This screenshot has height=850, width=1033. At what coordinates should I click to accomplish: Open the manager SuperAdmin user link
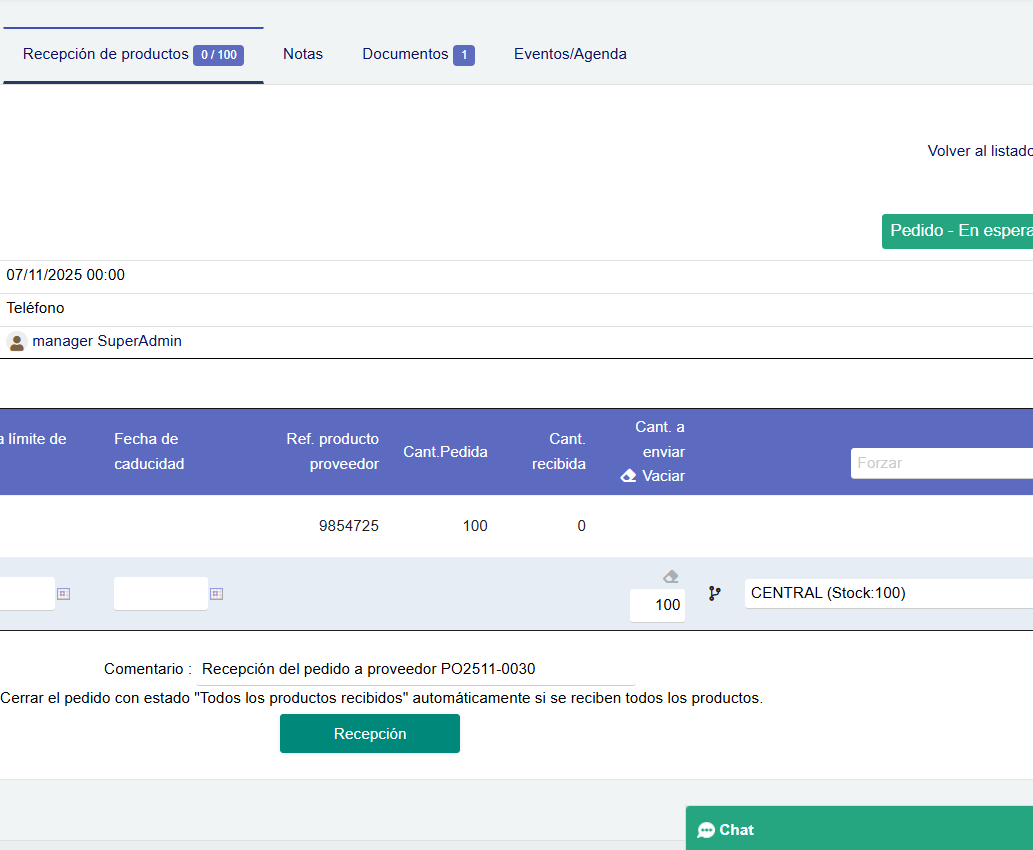pos(107,341)
